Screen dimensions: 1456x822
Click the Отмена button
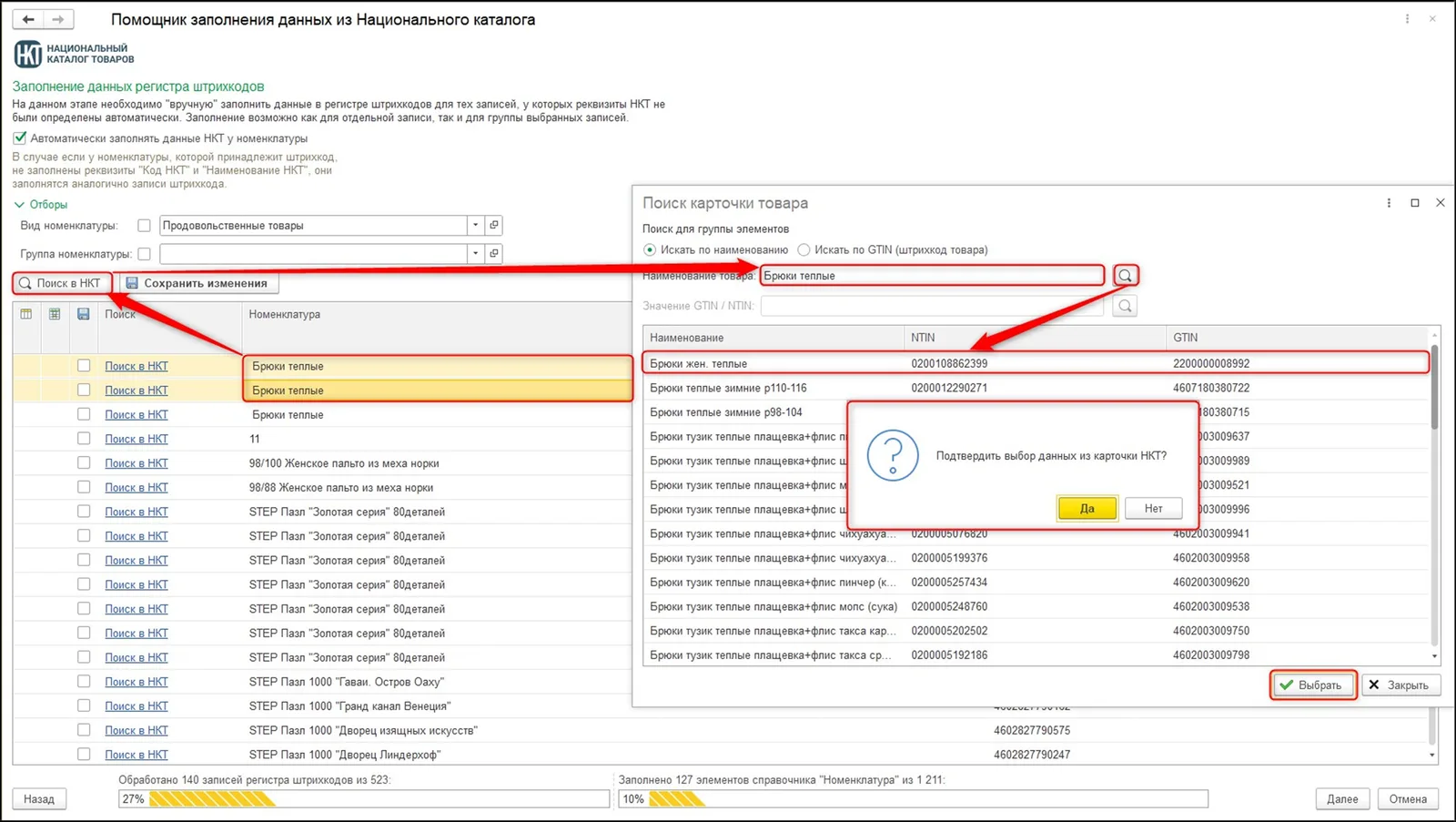click(1408, 799)
